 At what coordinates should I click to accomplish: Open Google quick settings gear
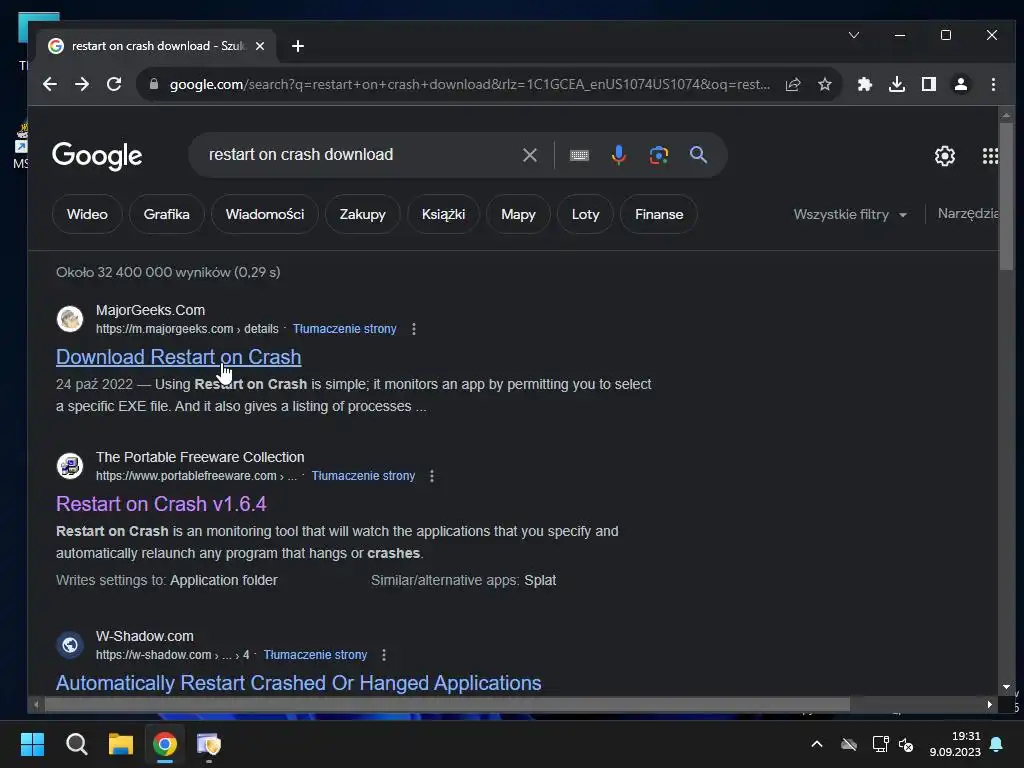coord(944,155)
